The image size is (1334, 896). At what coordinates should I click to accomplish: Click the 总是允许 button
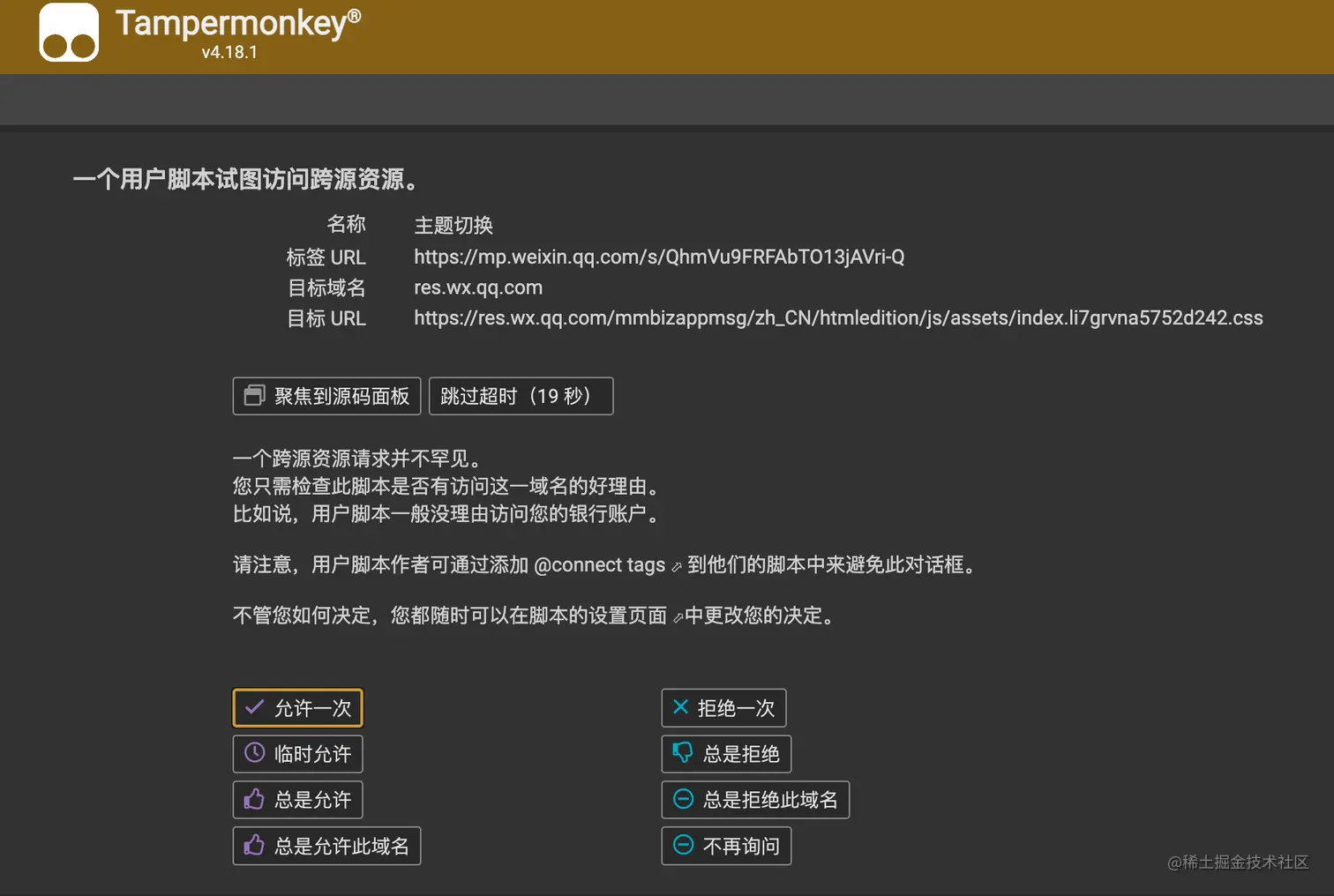point(298,800)
